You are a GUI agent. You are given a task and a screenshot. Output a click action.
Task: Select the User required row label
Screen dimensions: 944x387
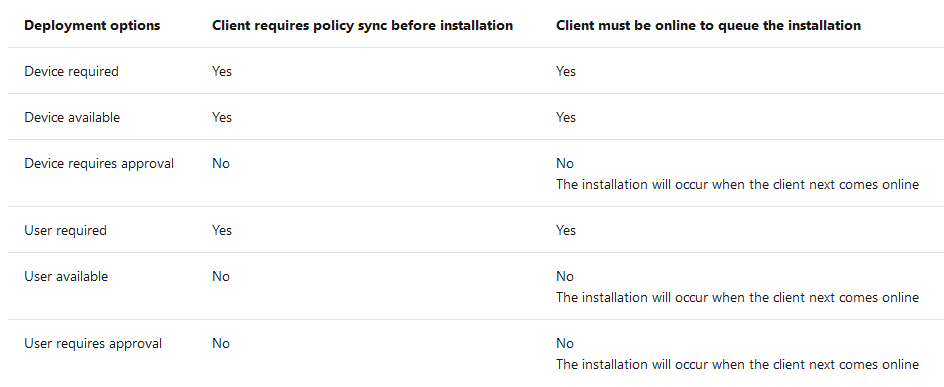tap(65, 231)
